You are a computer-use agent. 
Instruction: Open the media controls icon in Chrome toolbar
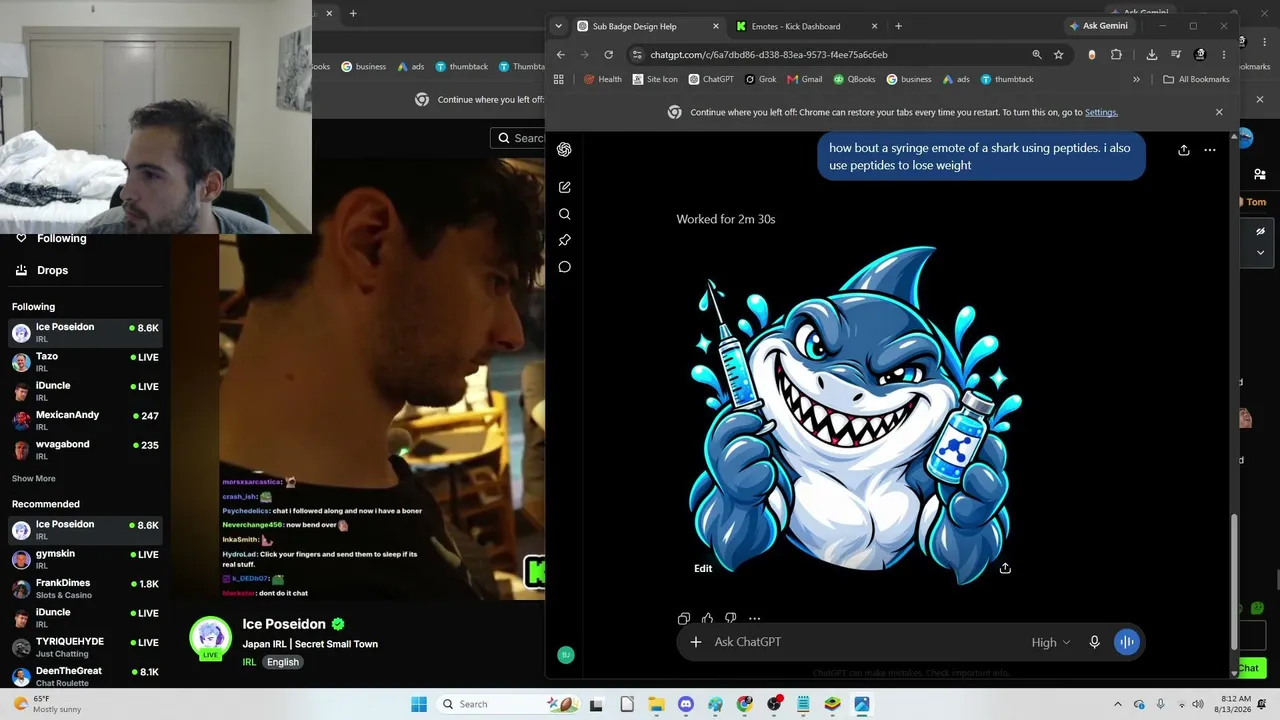[x=1176, y=55]
